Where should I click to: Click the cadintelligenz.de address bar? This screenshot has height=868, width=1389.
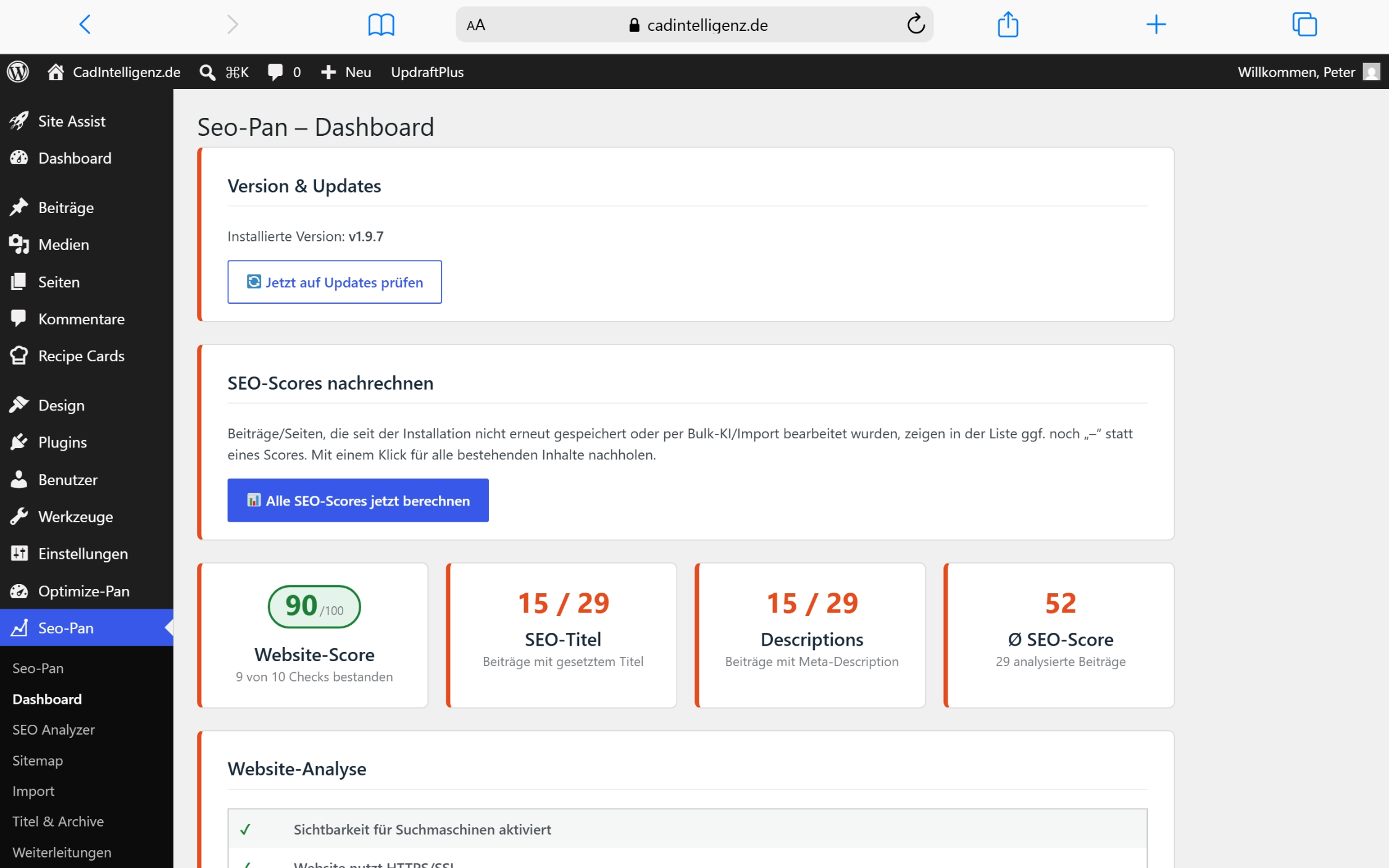(x=694, y=25)
